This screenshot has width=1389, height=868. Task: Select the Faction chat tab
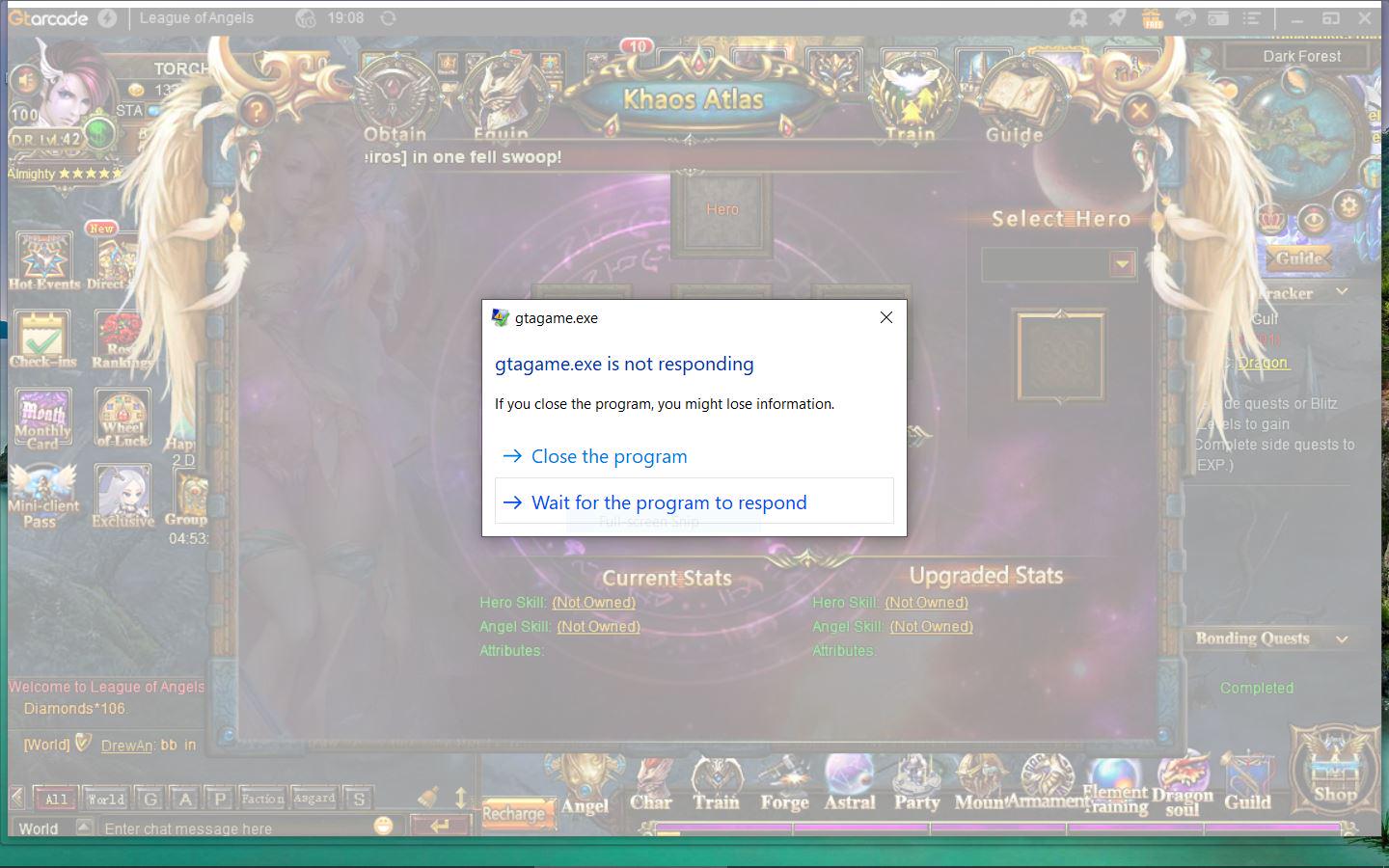[262, 799]
